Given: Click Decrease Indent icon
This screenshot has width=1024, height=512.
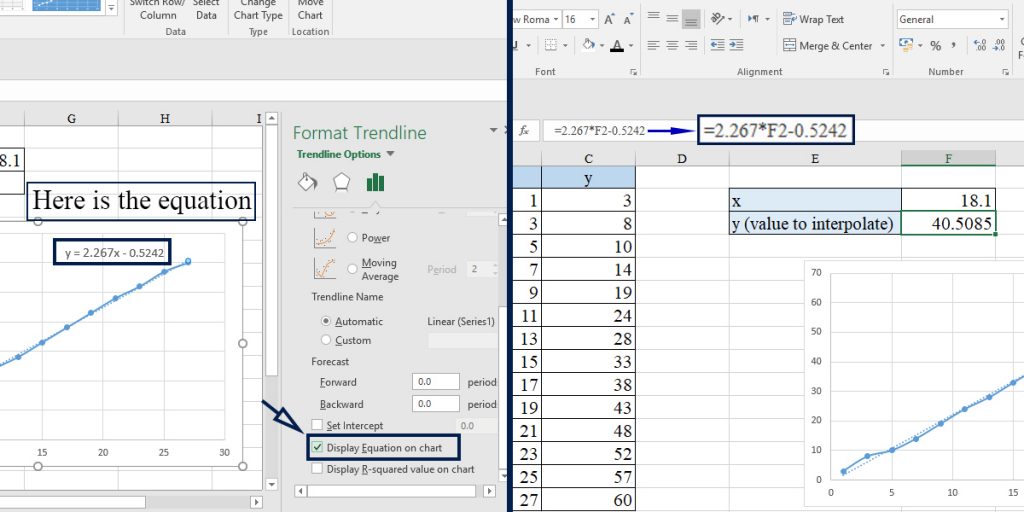Looking at the screenshot, I should pos(717,45).
